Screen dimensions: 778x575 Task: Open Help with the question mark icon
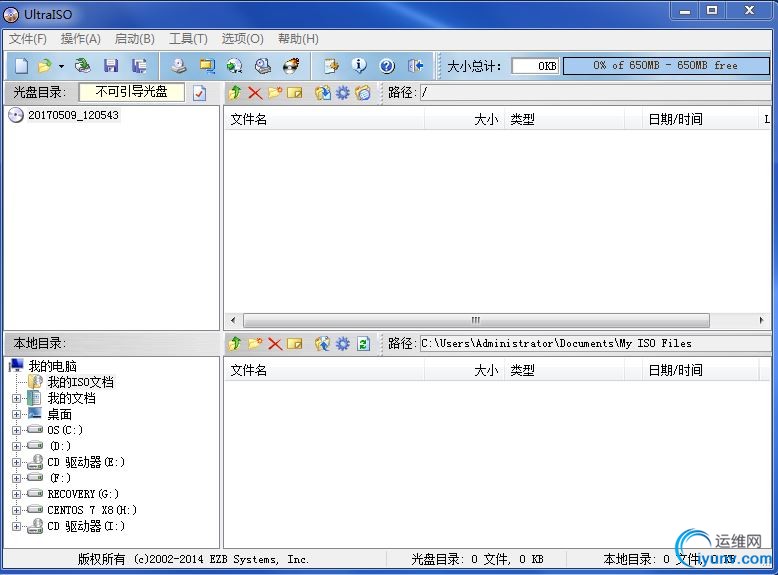click(387, 65)
